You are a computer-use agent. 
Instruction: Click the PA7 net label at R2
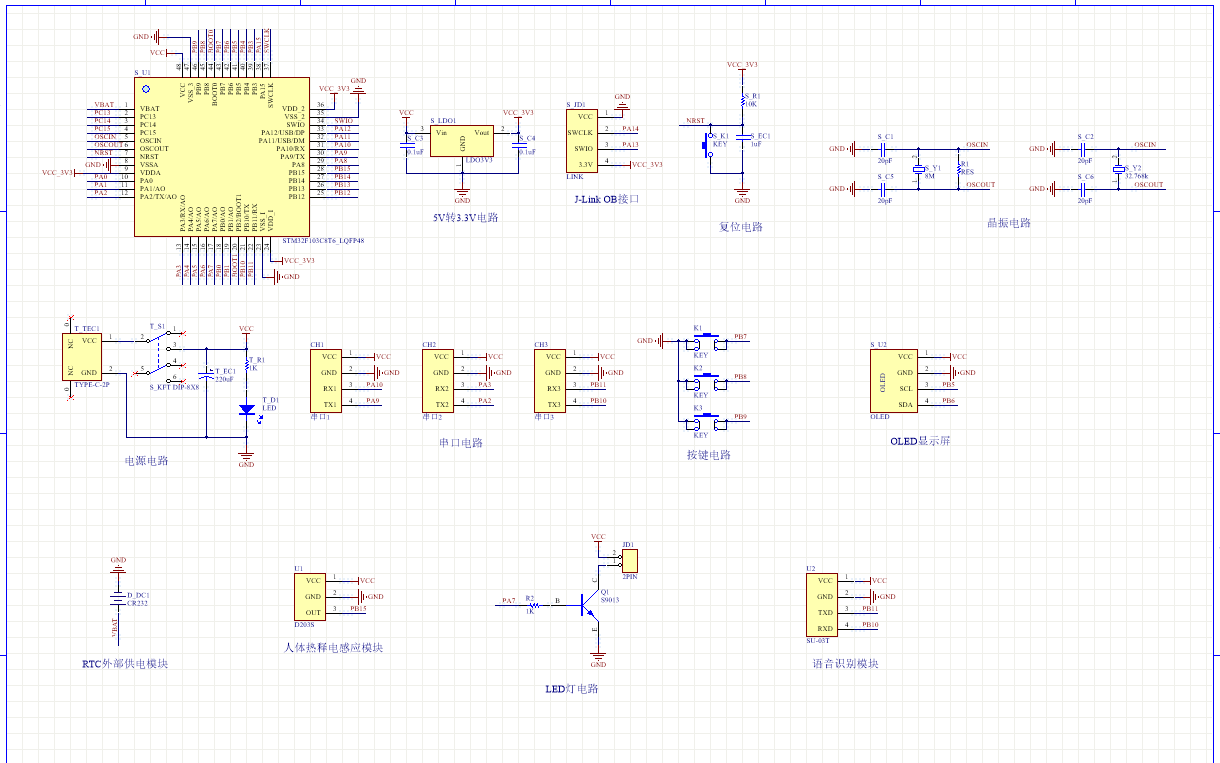508,600
